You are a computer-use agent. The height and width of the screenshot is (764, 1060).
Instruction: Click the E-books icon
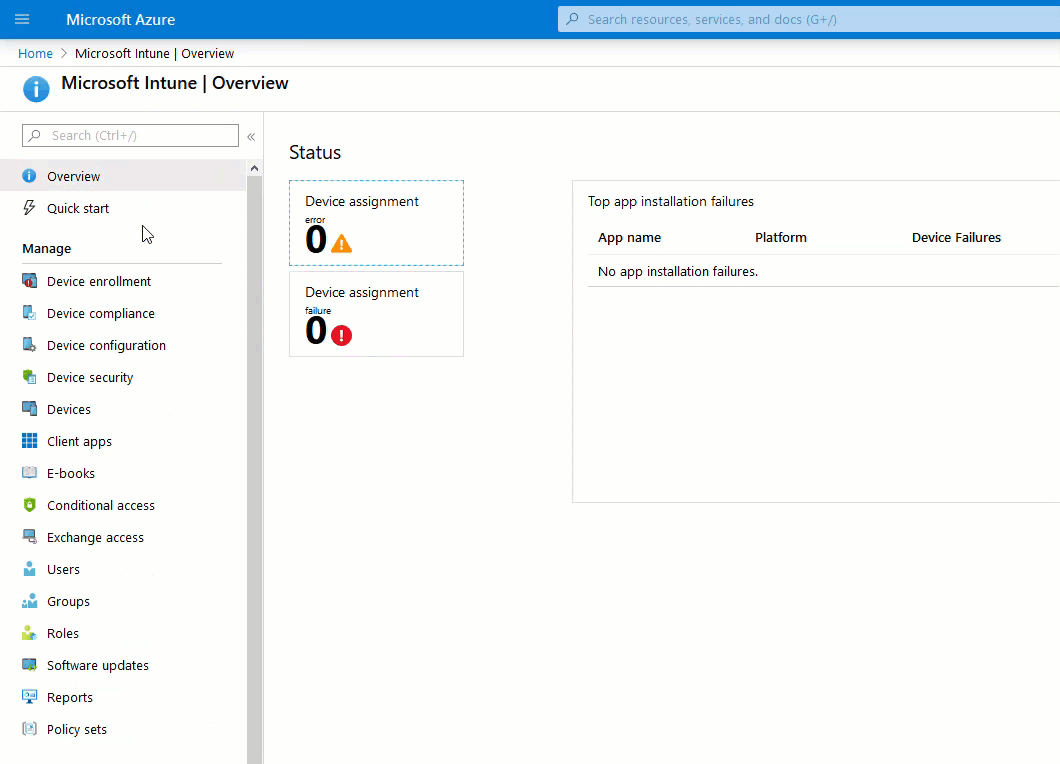click(29, 473)
